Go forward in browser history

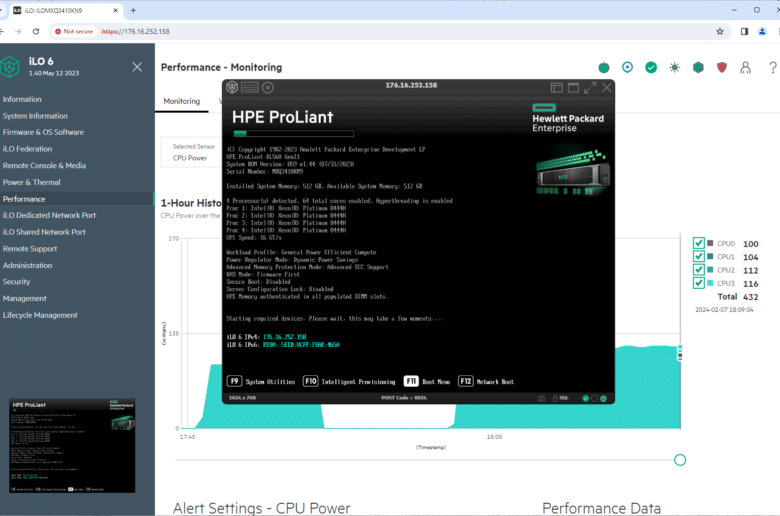[18, 31]
